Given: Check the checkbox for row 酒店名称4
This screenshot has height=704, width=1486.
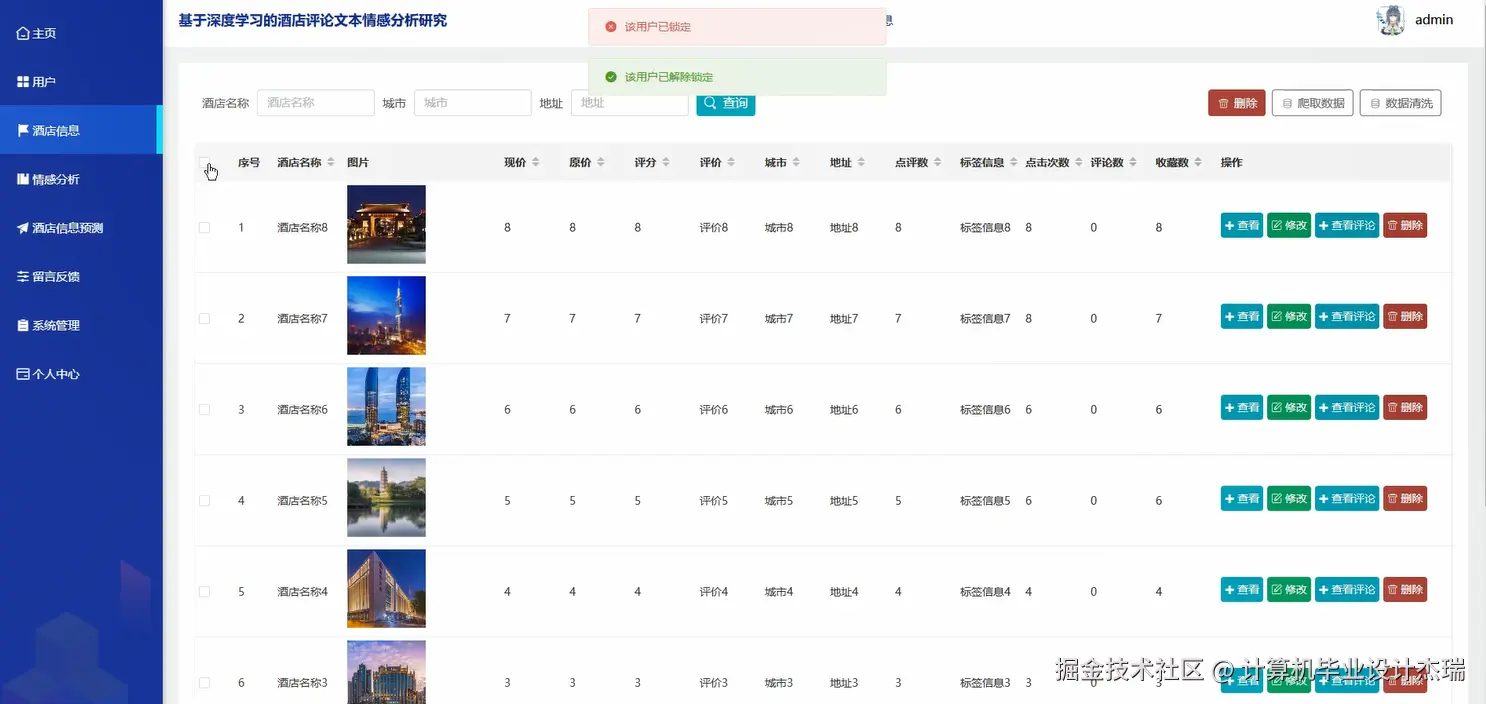Looking at the screenshot, I should pos(204,592).
